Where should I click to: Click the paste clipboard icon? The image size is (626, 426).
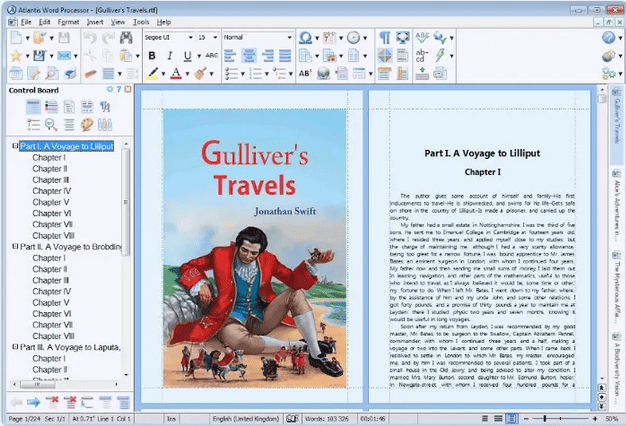[x=125, y=55]
